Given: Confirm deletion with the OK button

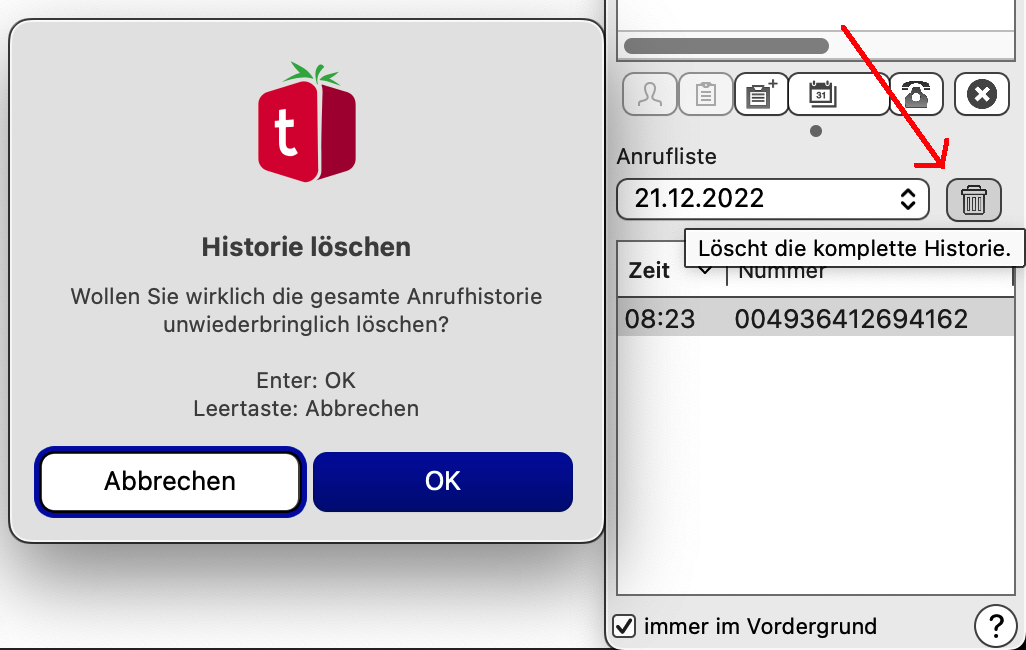Looking at the screenshot, I should [x=443, y=482].
